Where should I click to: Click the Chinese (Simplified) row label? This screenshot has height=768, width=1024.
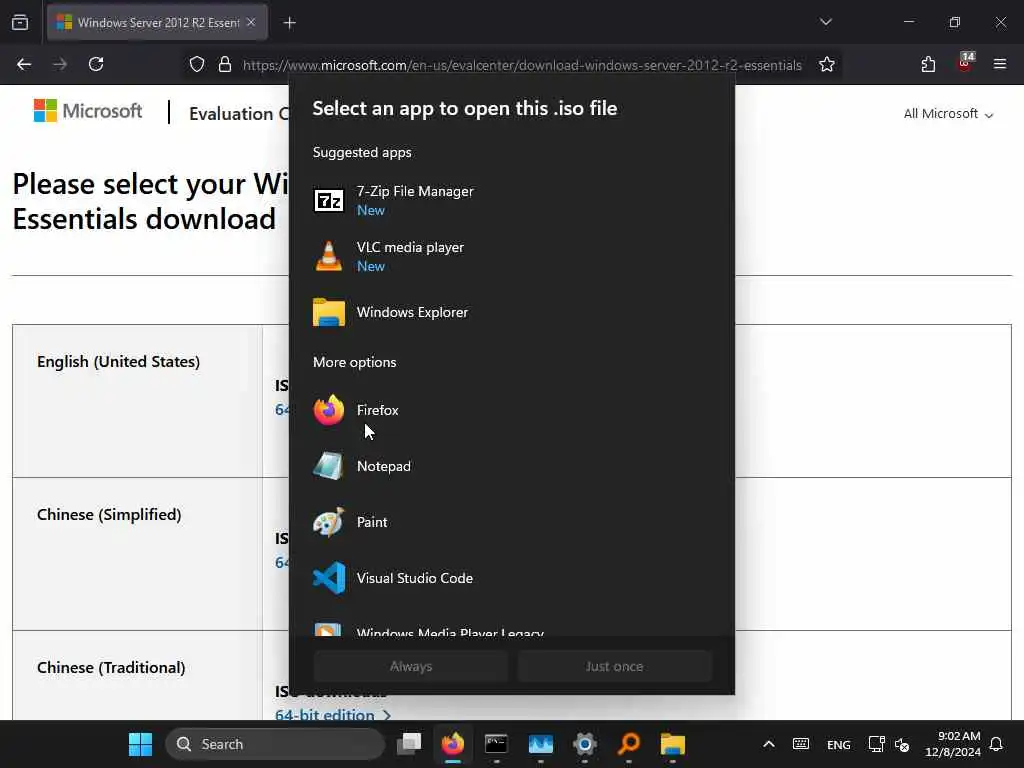click(x=109, y=515)
